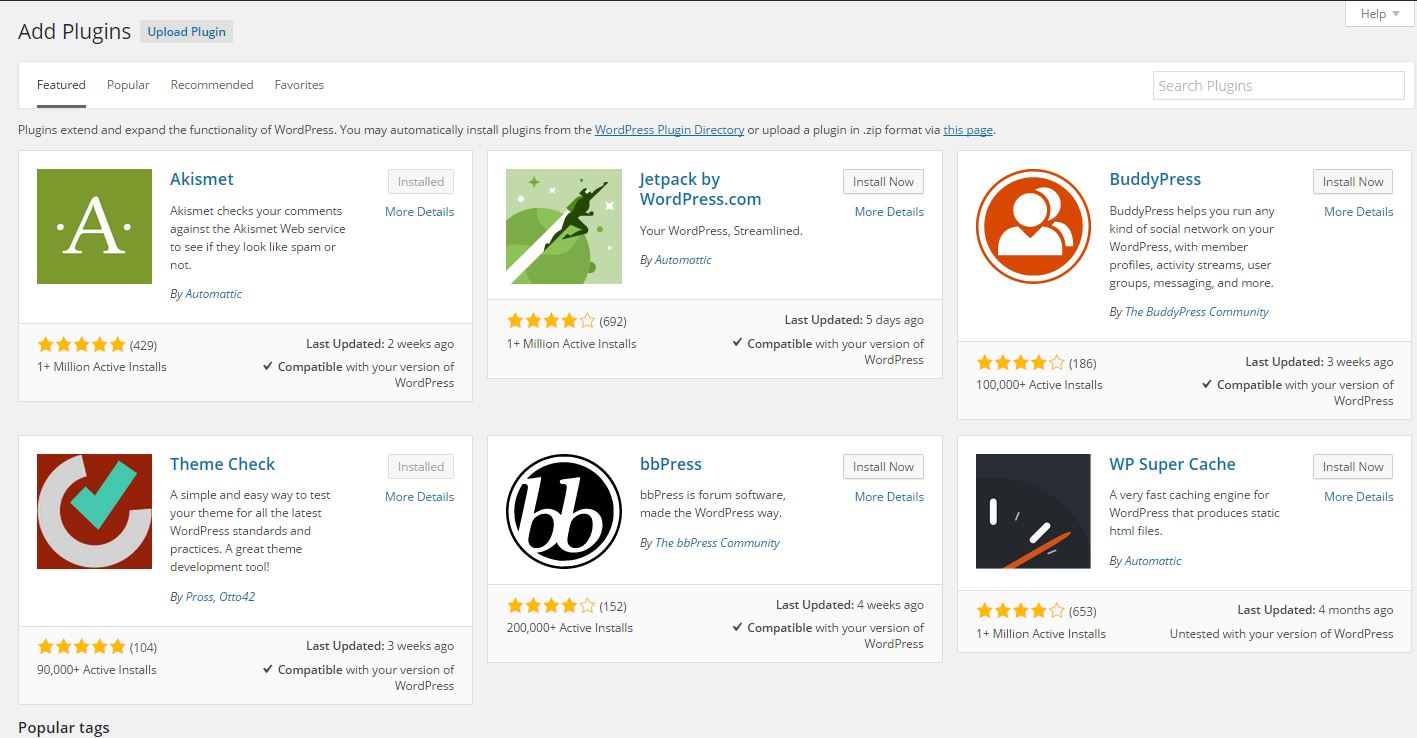Install Jetpack with Install Now button
The width and height of the screenshot is (1417, 738).
coord(883,182)
